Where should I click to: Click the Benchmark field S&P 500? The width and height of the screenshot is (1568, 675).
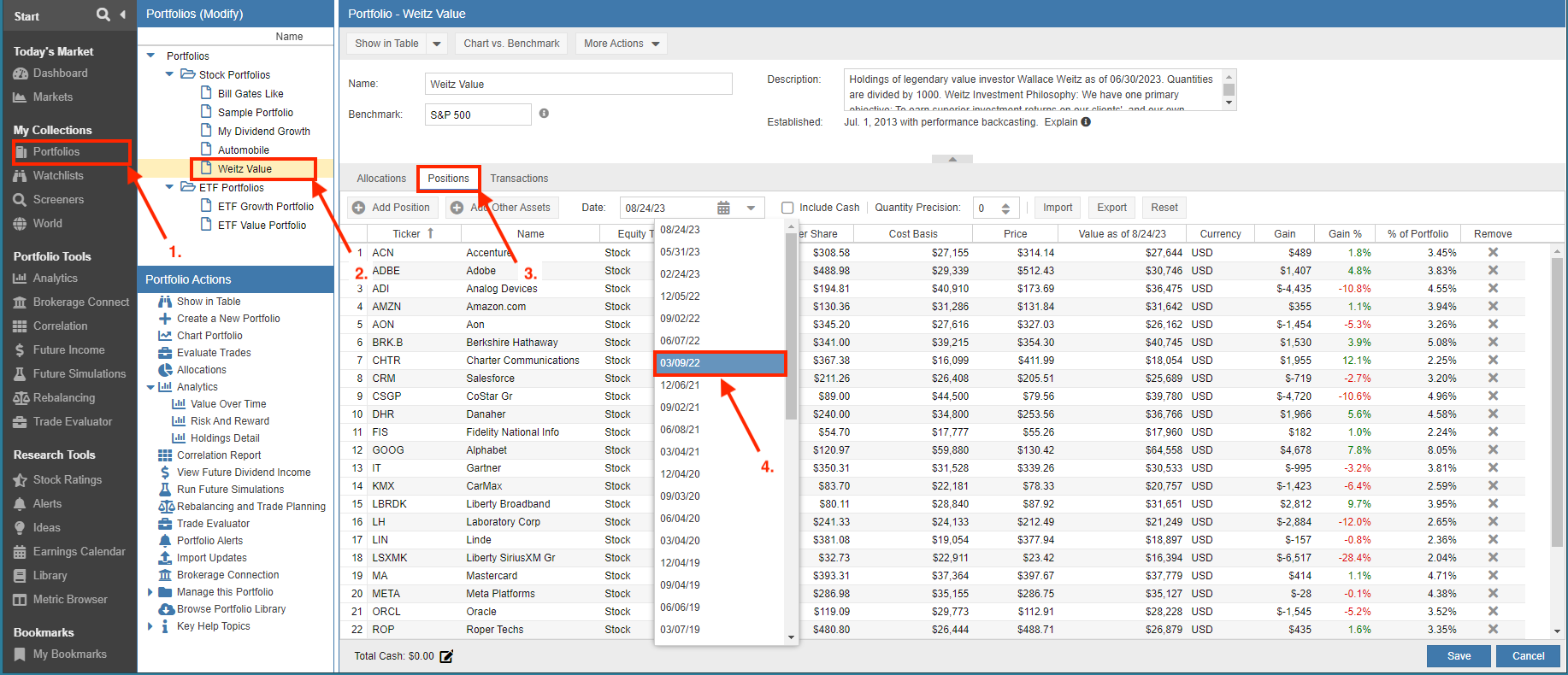[478, 114]
